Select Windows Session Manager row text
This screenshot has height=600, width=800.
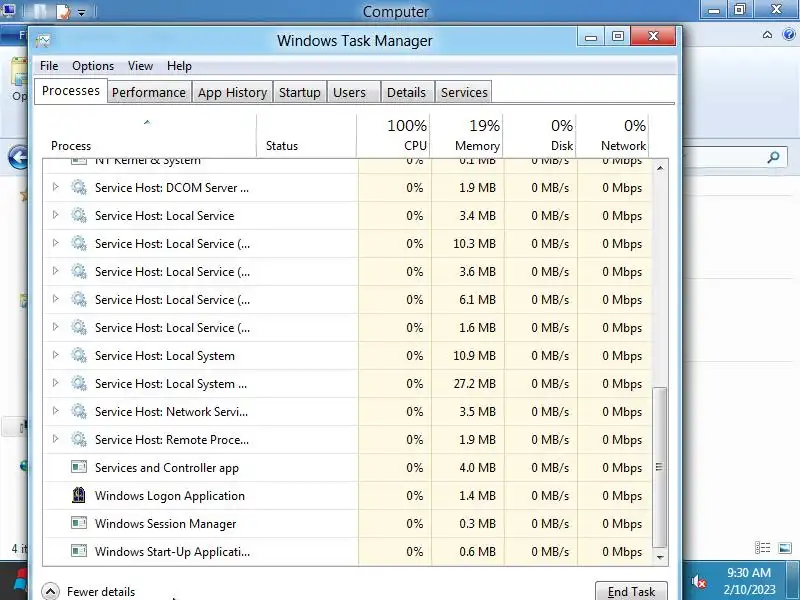click(x=165, y=524)
